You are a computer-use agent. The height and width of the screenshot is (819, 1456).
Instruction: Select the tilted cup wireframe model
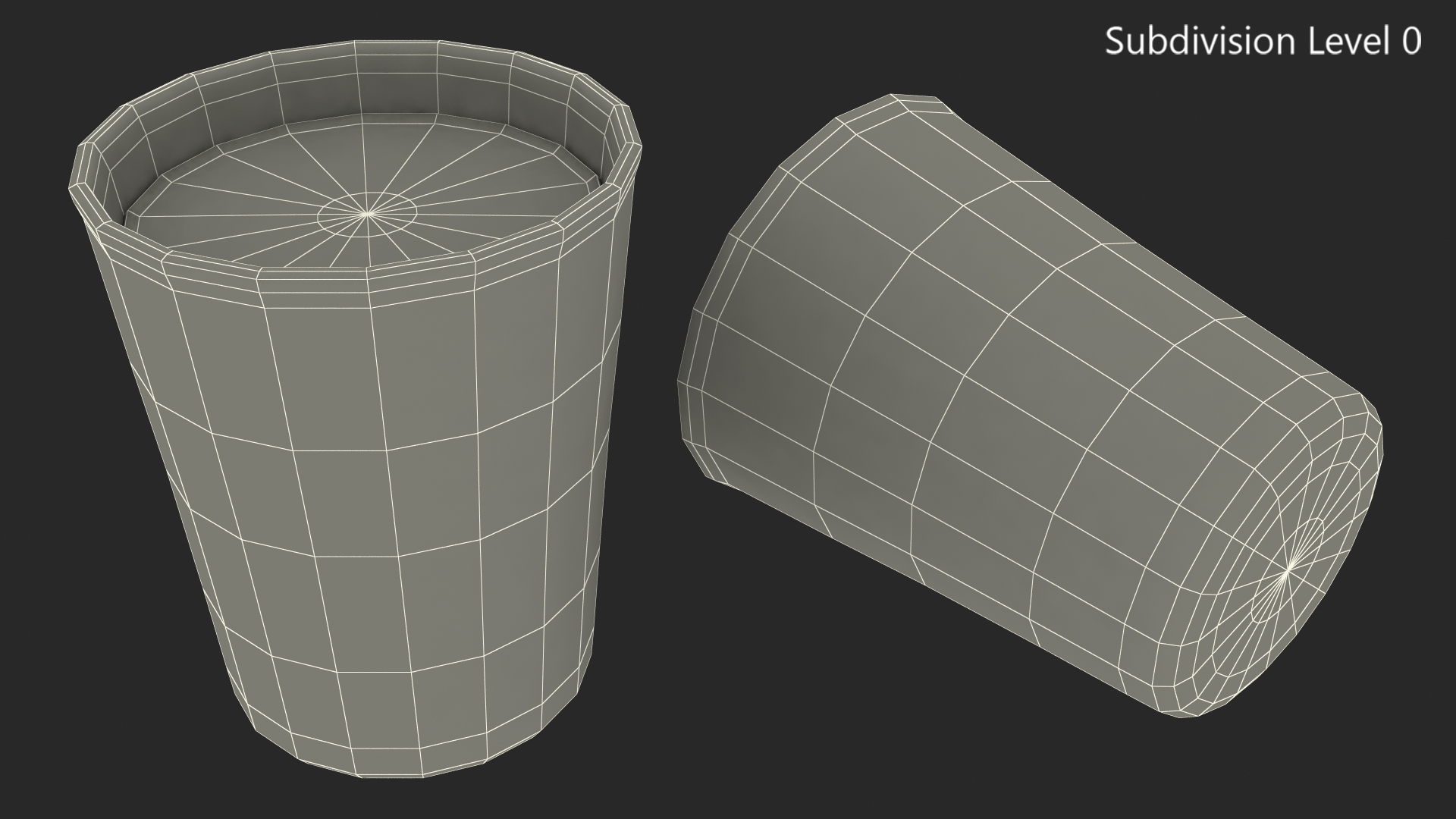(1029, 406)
